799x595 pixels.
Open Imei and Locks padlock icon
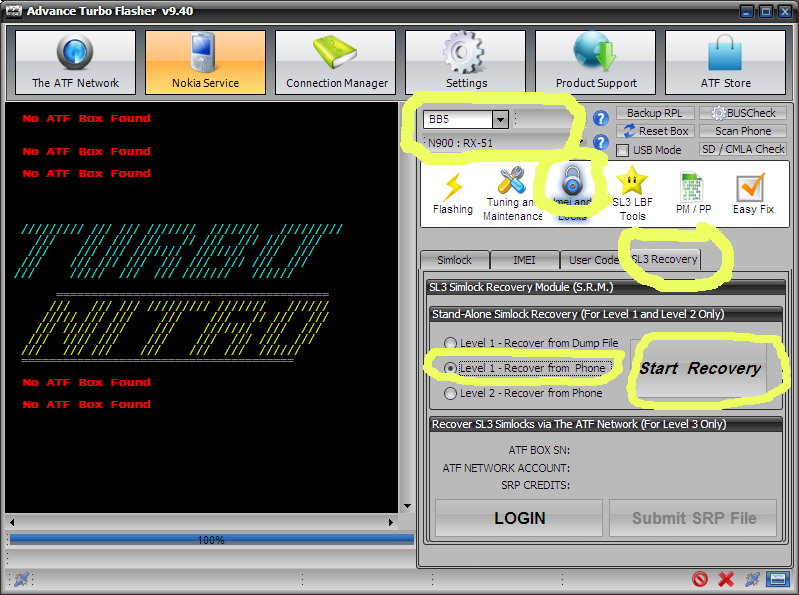click(572, 194)
